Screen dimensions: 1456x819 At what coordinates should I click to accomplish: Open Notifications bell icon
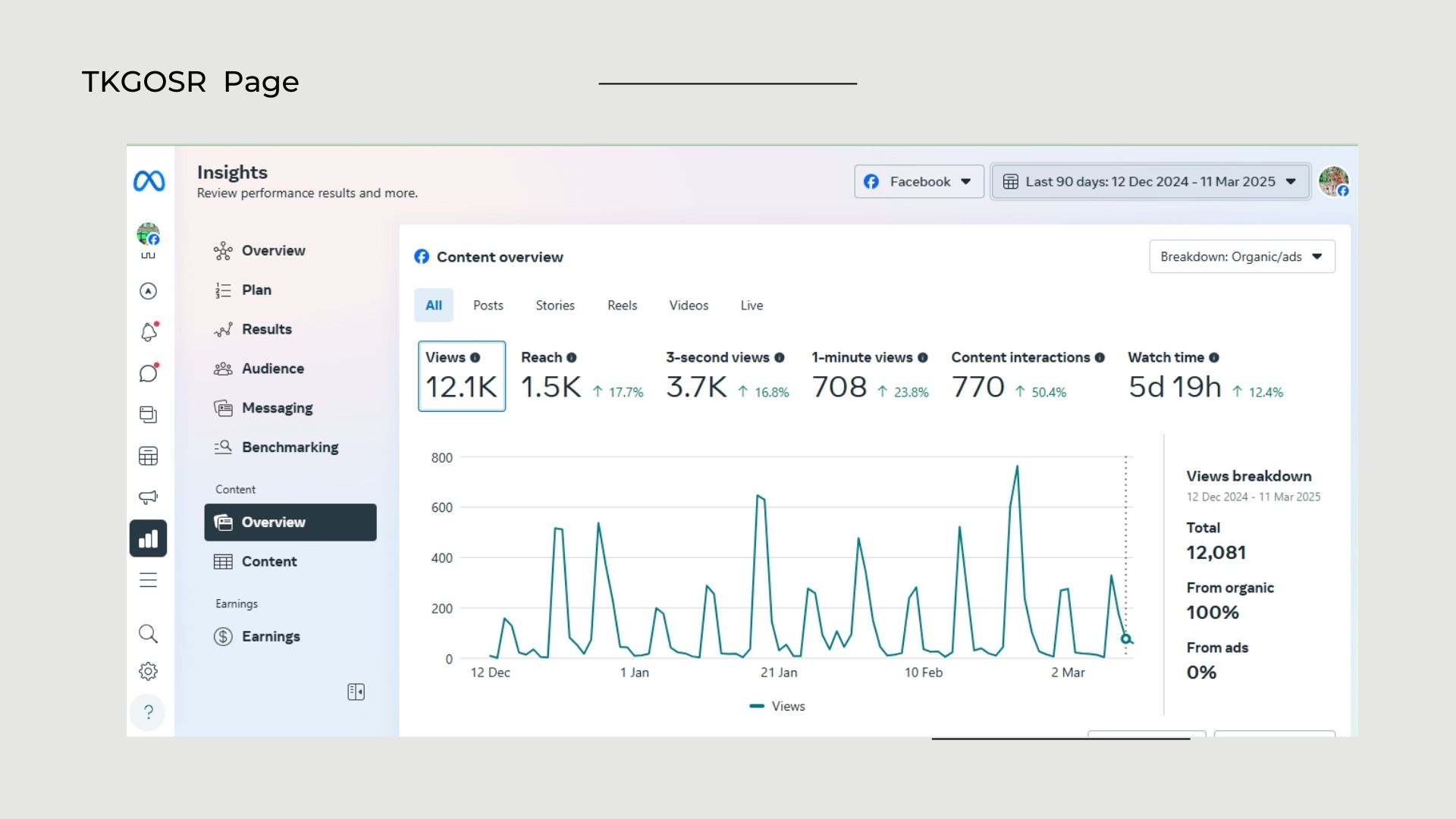point(149,332)
